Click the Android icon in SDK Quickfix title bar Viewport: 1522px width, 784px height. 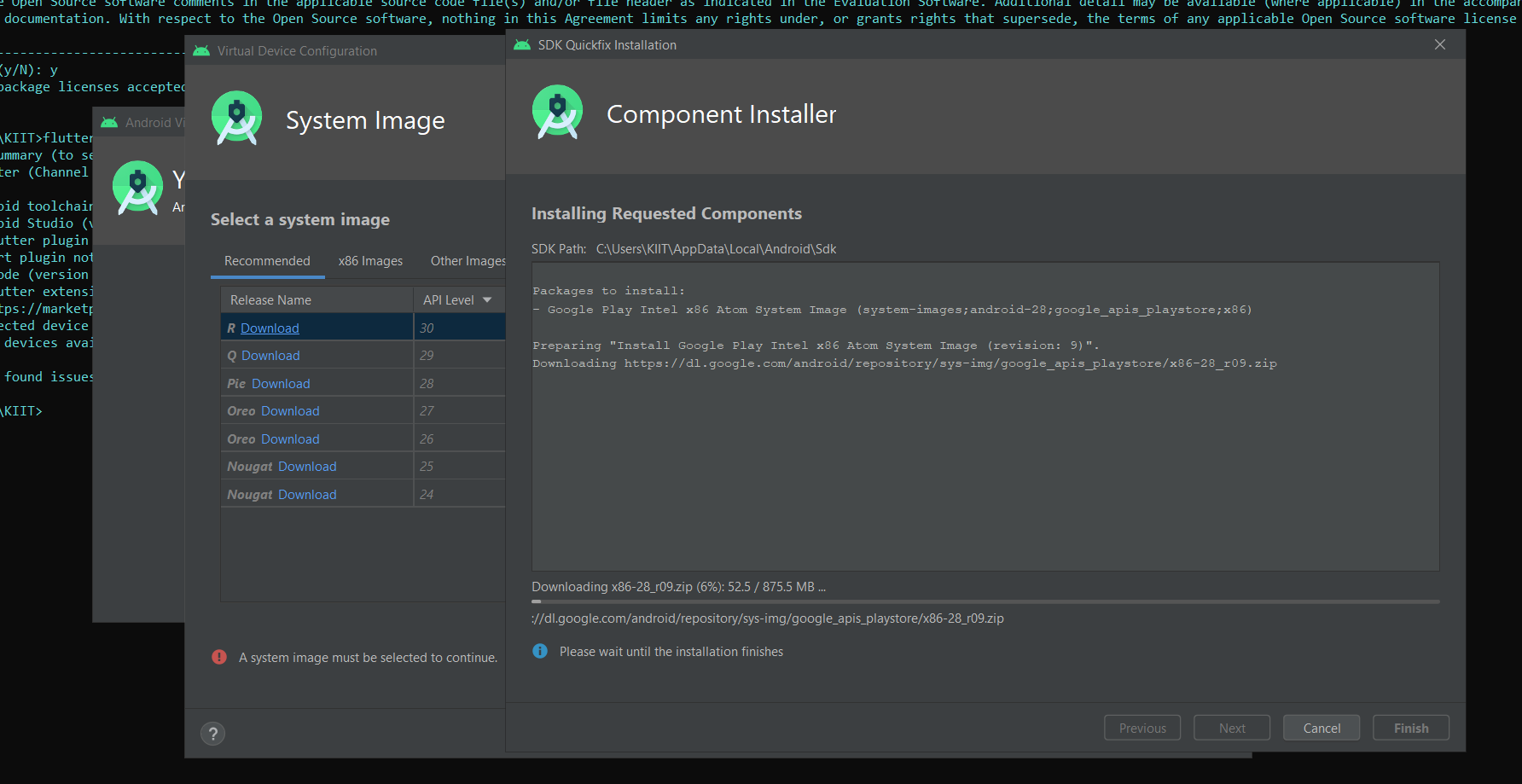click(x=521, y=45)
